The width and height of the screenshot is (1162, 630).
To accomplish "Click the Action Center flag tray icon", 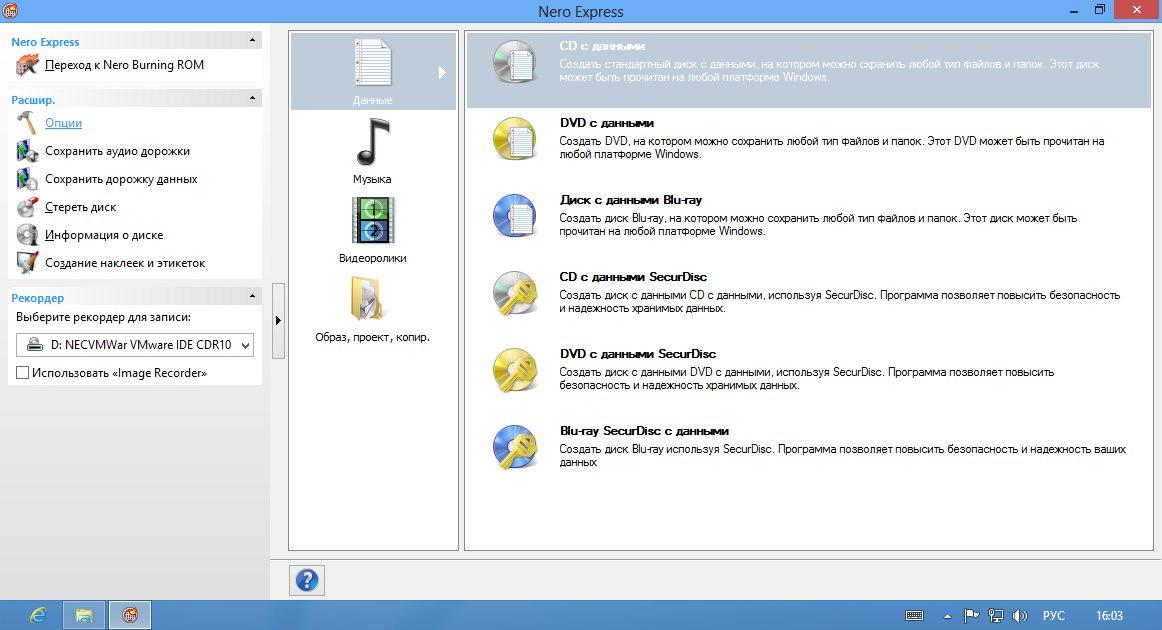I will pyautogui.click(x=971, y=616).
